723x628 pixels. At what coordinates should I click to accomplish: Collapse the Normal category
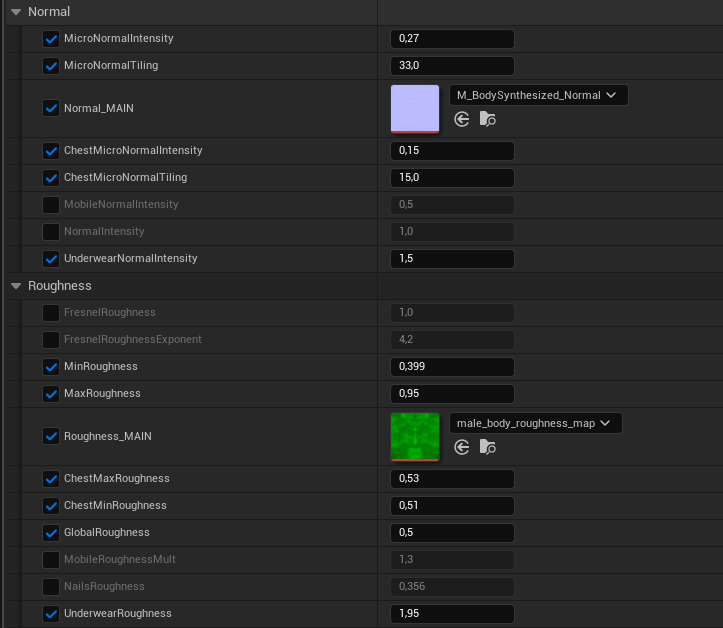pyautogui.click(x=16, y=12)
